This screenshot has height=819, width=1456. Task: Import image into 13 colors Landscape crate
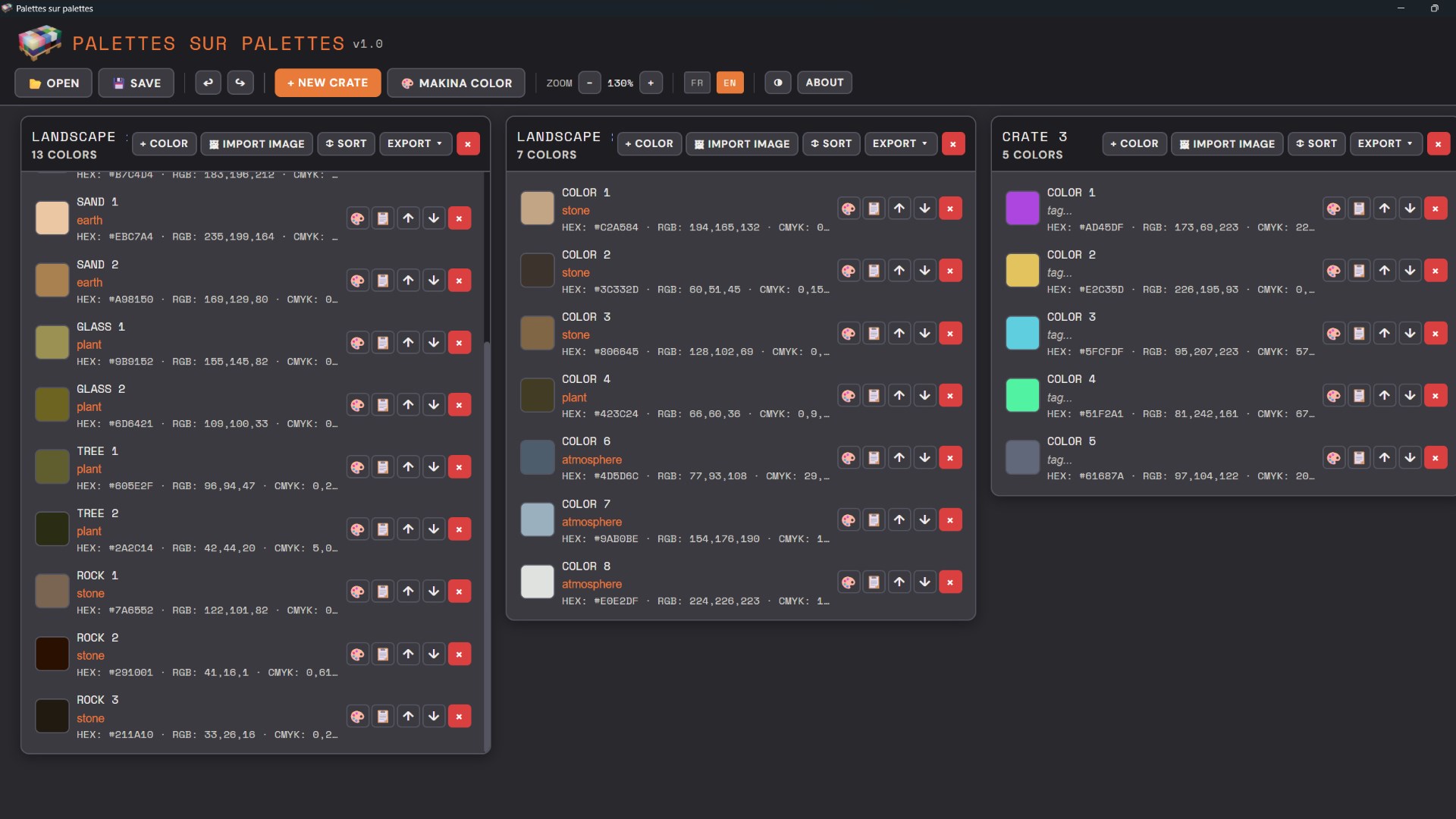256,143
